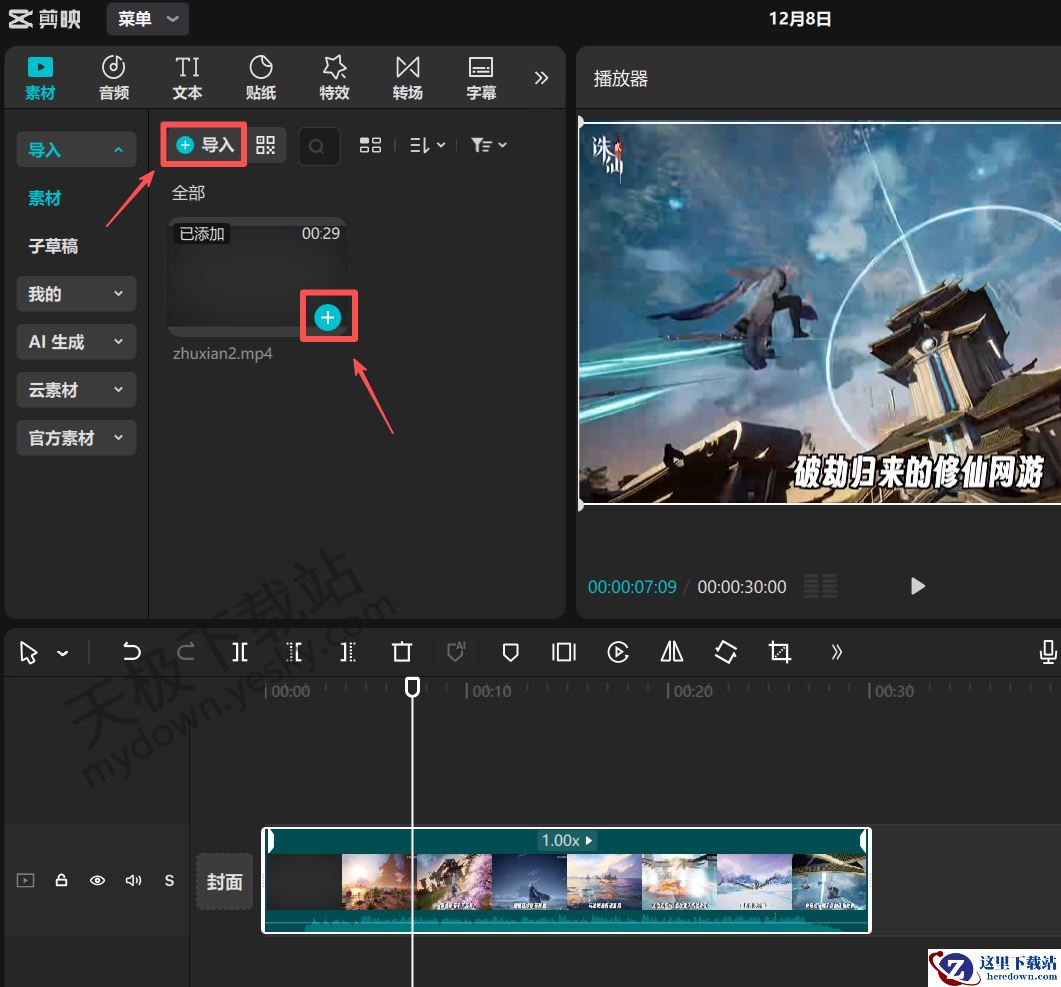The width and height of the screenshot is (1061, 987).
Task: Click the mirror flip icon
Action: tap(671, 652)
